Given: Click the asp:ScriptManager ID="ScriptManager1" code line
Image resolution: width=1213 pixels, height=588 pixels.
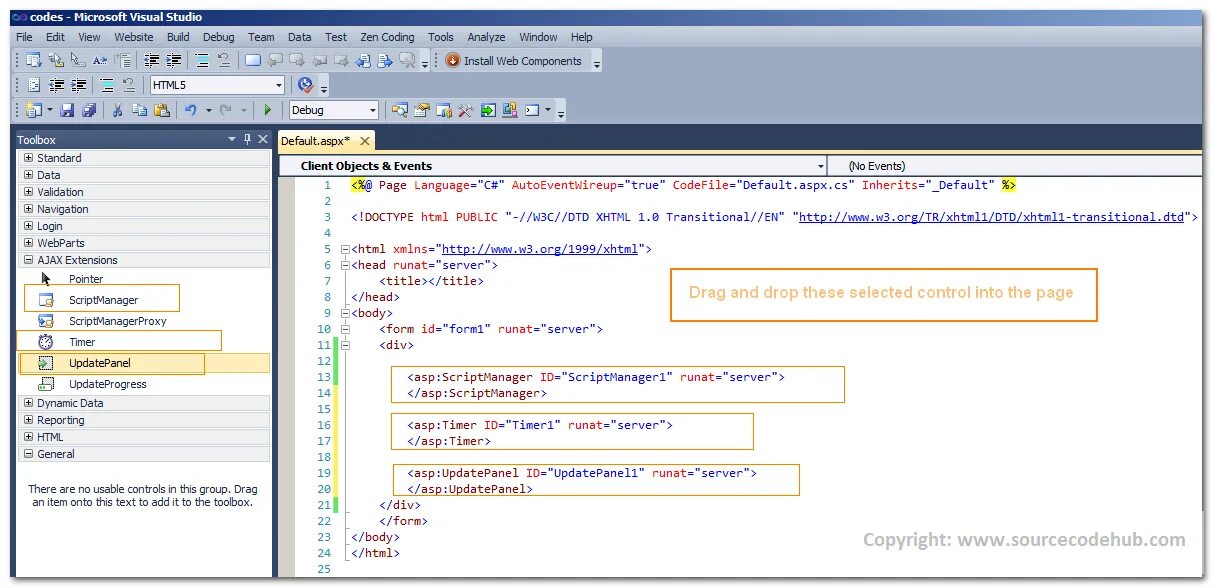Looking at the screenshot, I should click(596, 377).
